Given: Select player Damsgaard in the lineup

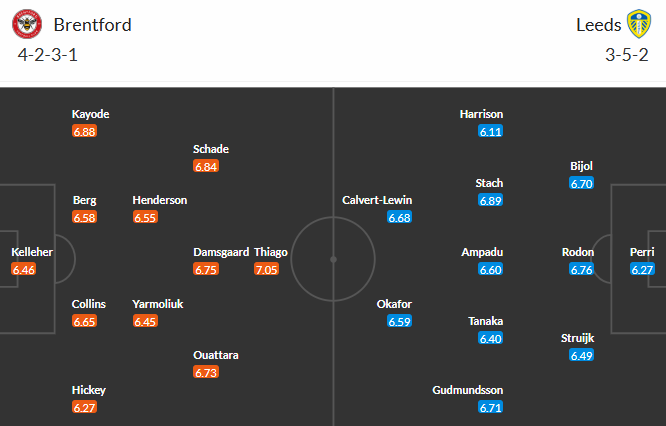Looking at the screenshot, I should [x=220, y=252].
